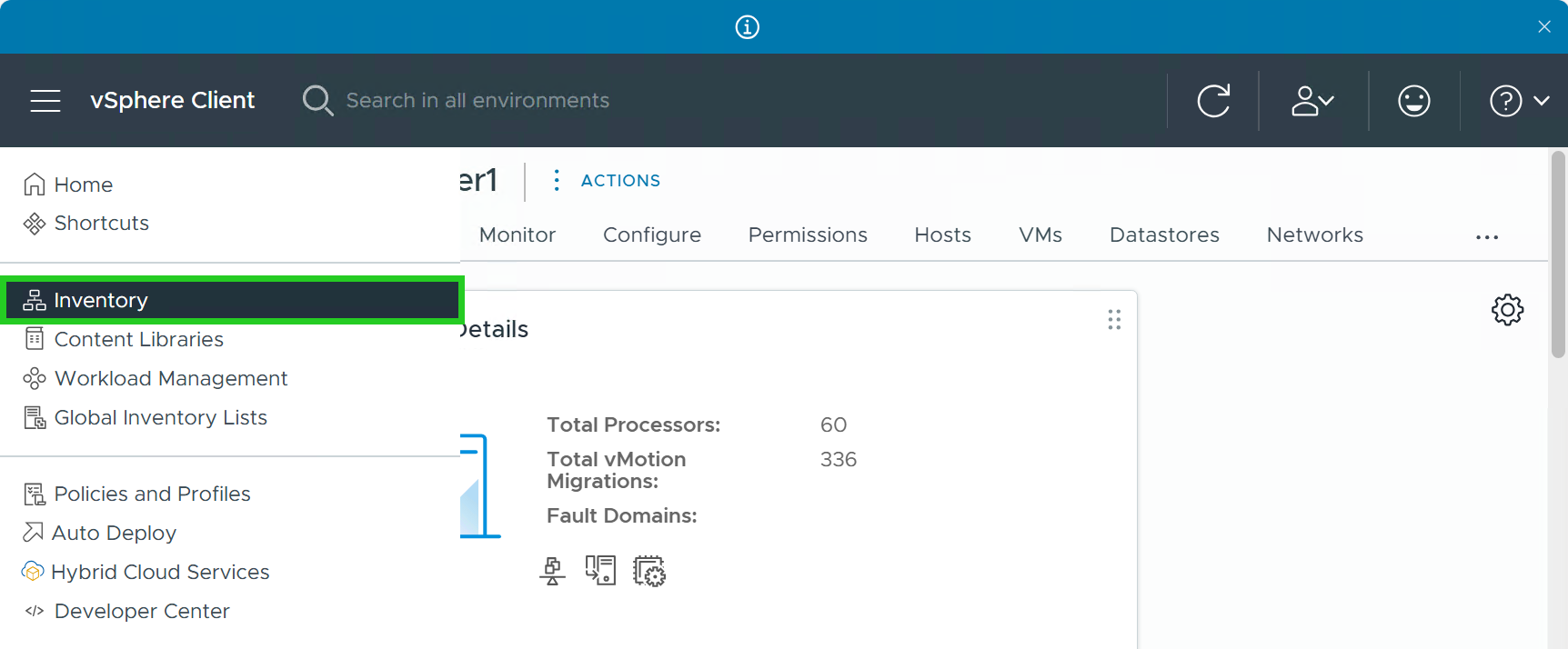Open the summary settings gear
The image size is (1568, 649).
[1507, 310]
